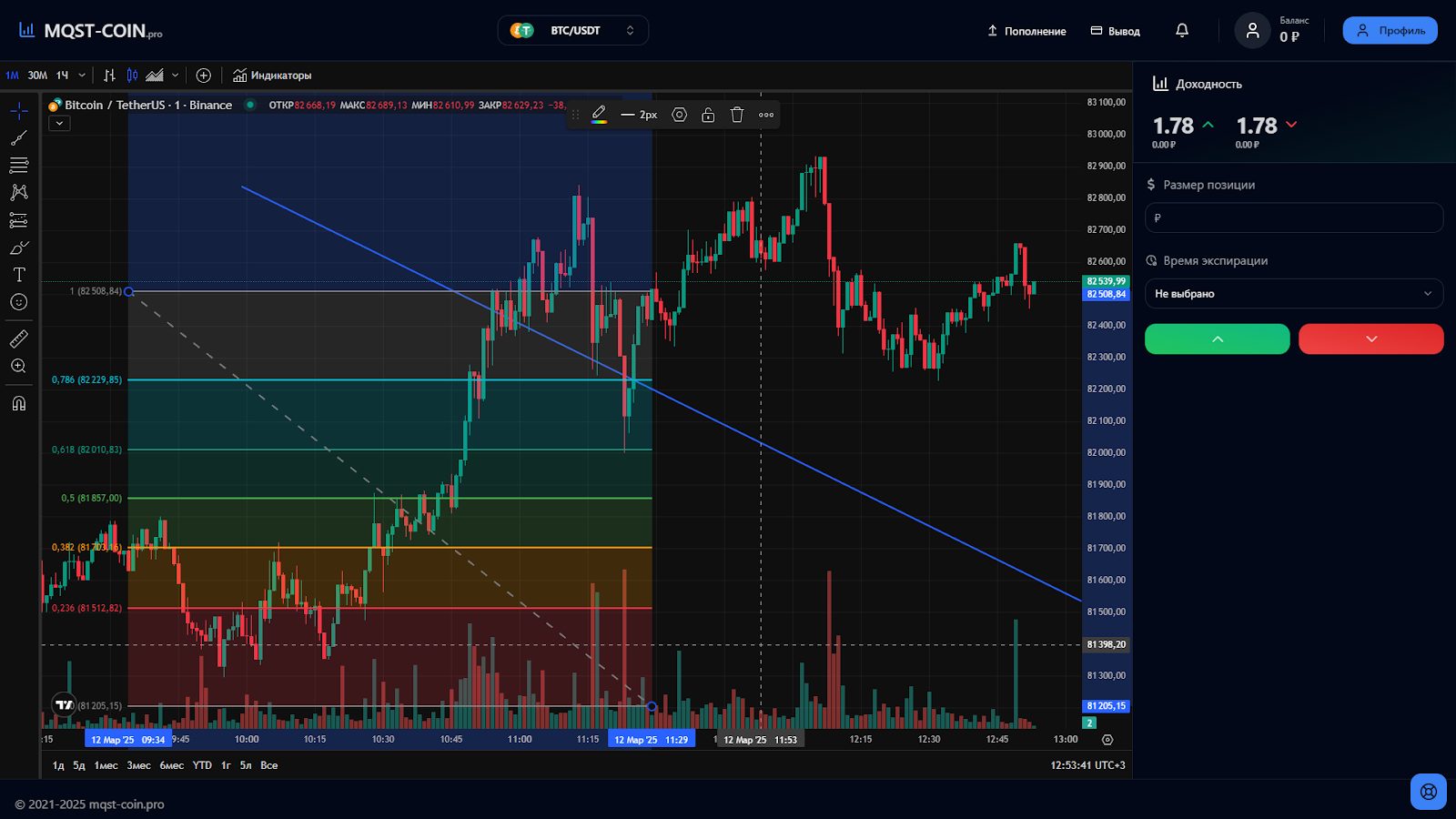Click the TradingView logo on chart
Screen dimensions: 1456x819
coord(64,705)
